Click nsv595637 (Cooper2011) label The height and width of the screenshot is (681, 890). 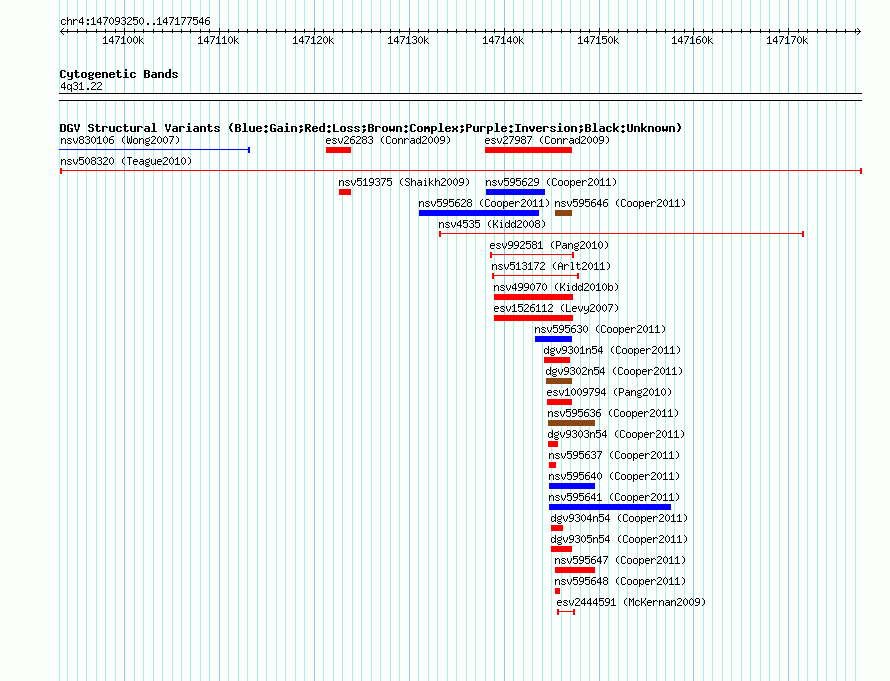pyautogui.click(x=614, y=455)
